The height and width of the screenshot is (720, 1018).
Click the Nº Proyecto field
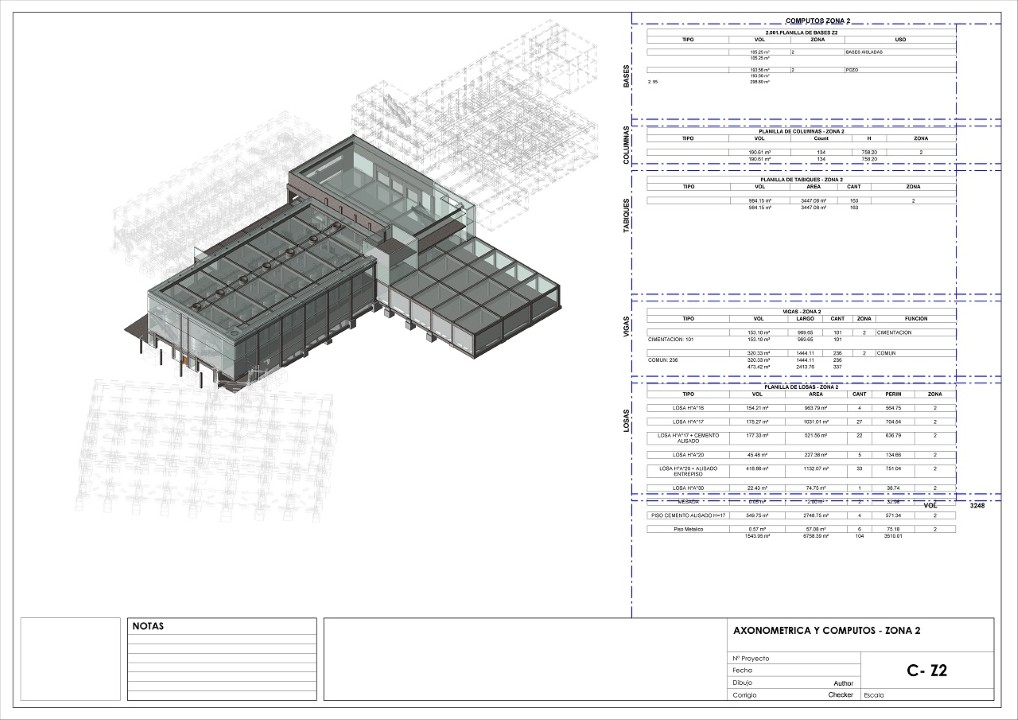[x=750, y=658]
